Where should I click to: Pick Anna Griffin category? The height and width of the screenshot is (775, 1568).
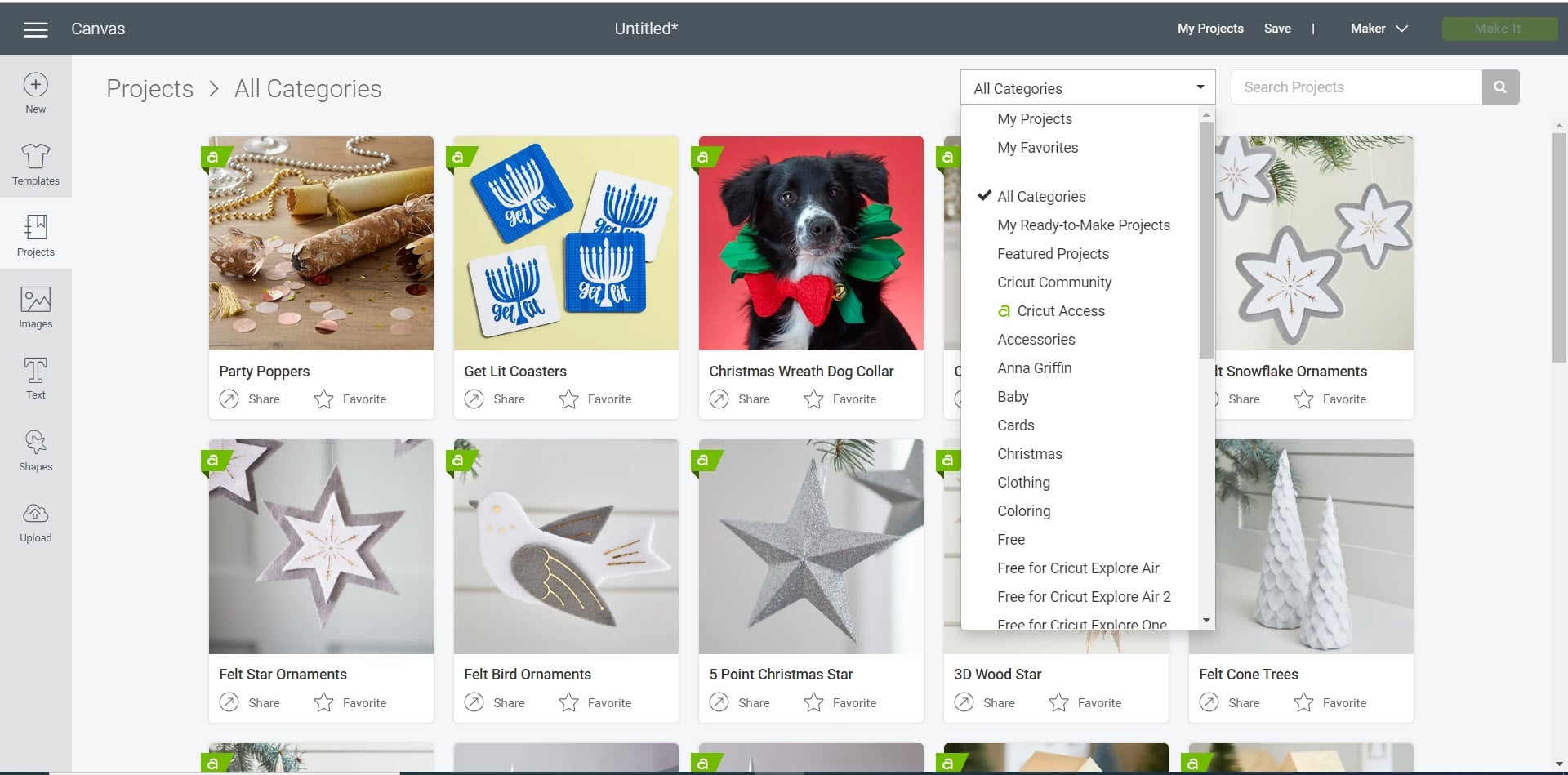click(x=1034, y=368)
